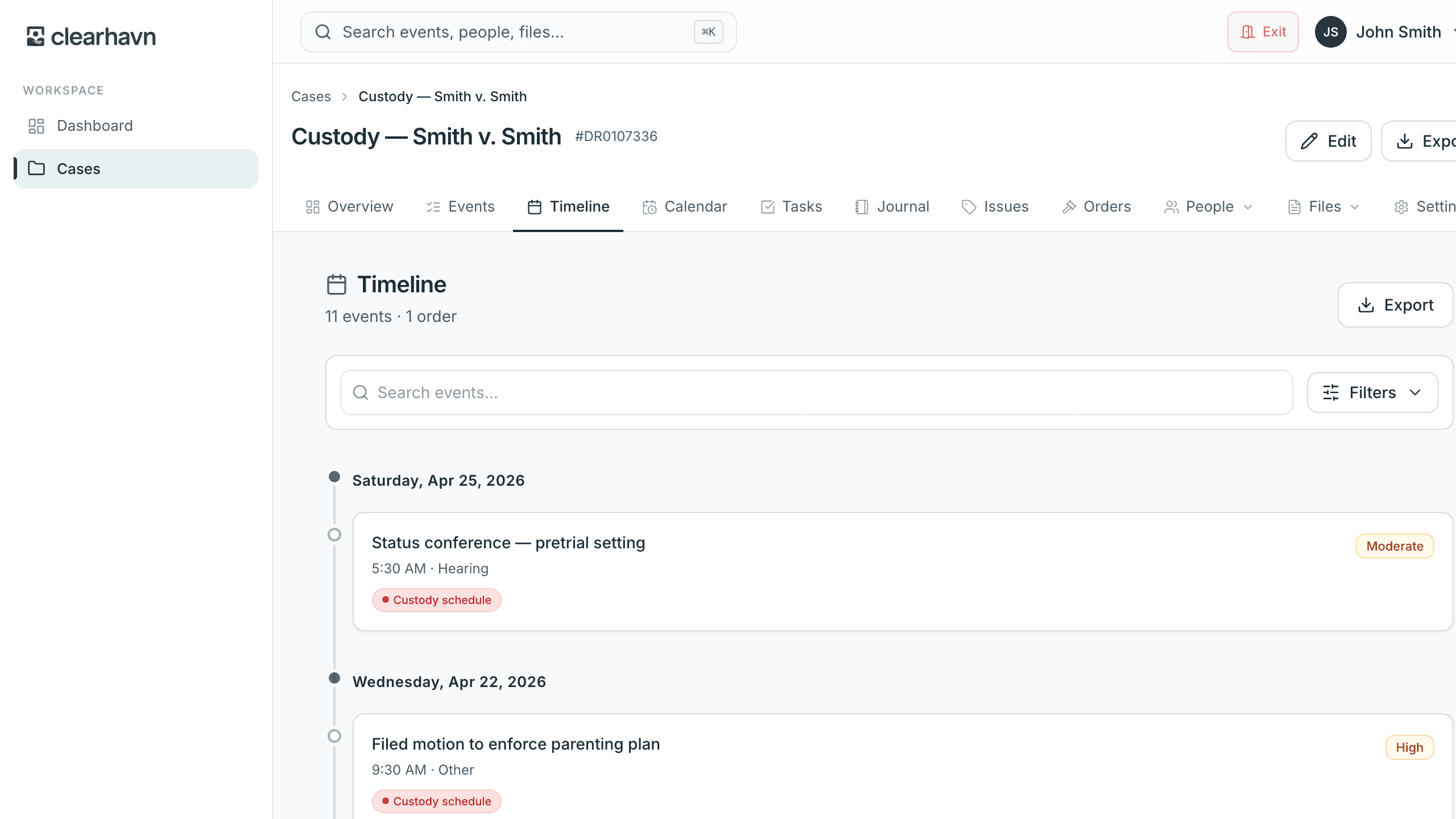This screenshot has height=819, width=1456.
Task: Click the Orders gavel icon
Action: click(x=1069, y=207)
